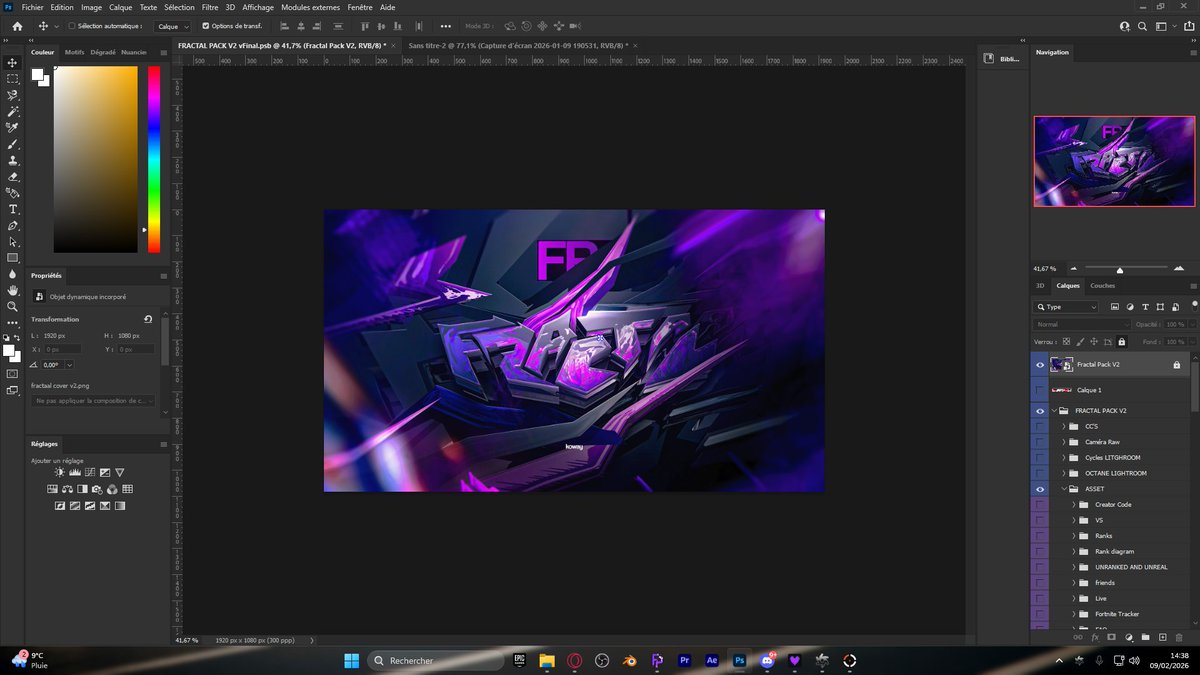This screenshot has width=1200, height=675.
Task: Link layers using the chain icon
Action: click(1078, 637)
